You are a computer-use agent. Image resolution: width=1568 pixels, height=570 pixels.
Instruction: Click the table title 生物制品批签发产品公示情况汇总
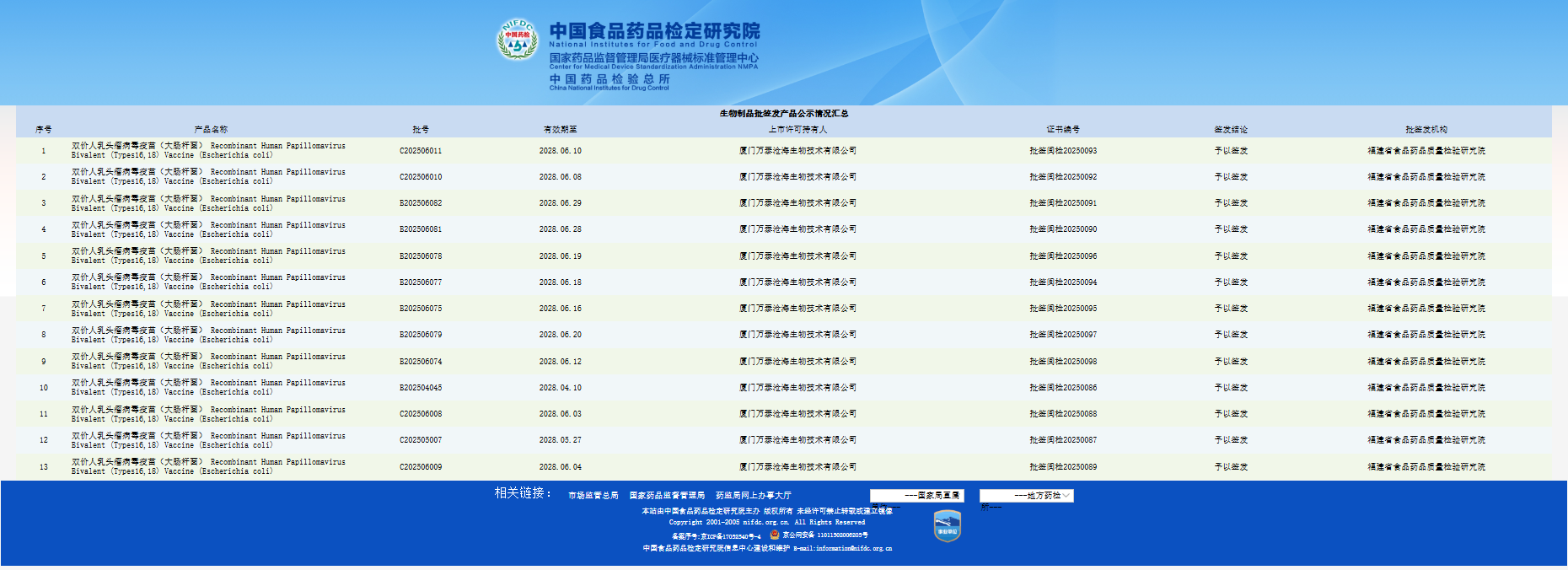pos(784,114)
